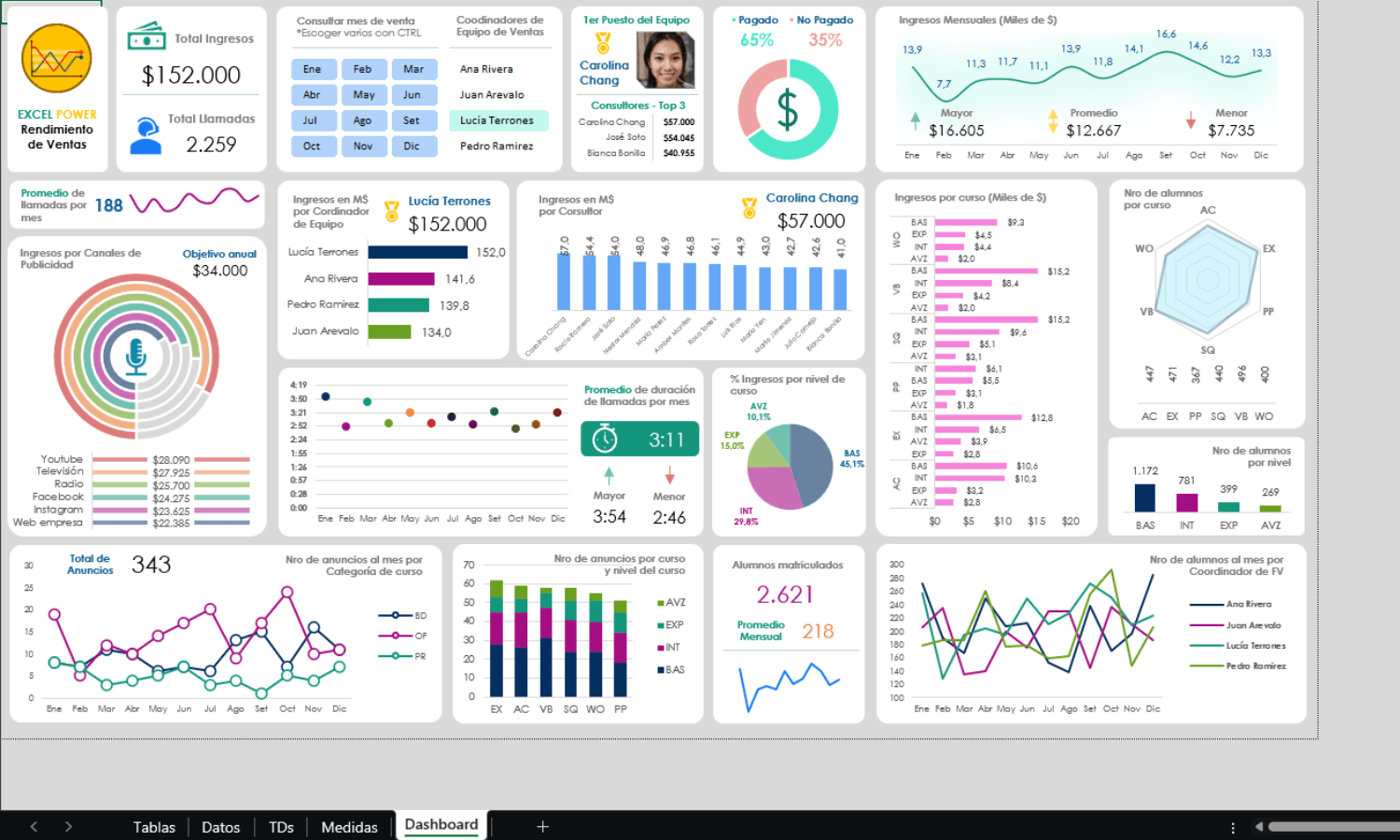Select the Mar month slicer button

click(x=413, y=69)
